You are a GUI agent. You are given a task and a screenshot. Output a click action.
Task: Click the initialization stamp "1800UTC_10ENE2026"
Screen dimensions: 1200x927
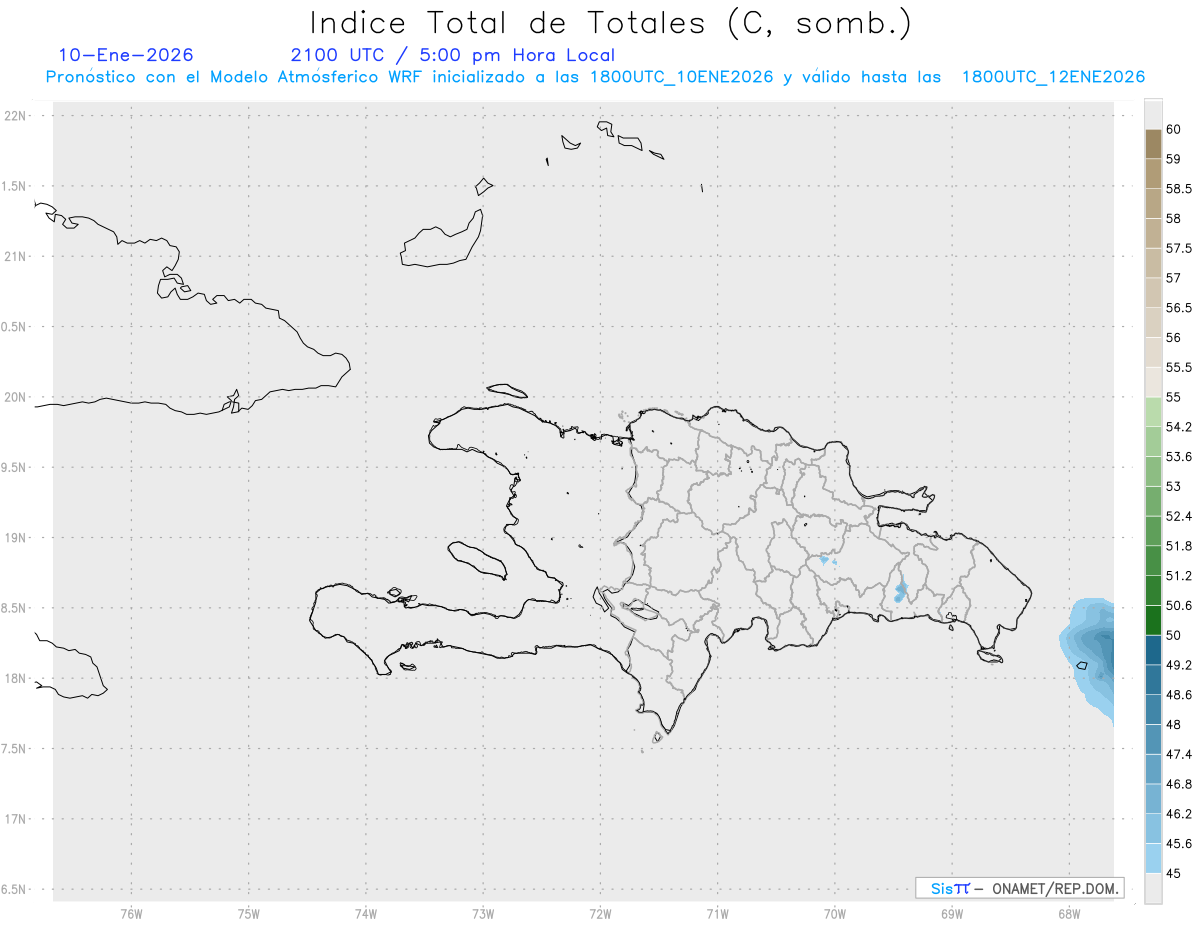pyautogui.click(x=681, y=78)
